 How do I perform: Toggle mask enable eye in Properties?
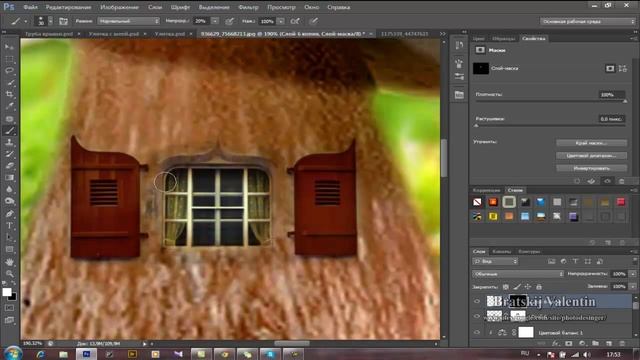(x=607, y=181)
